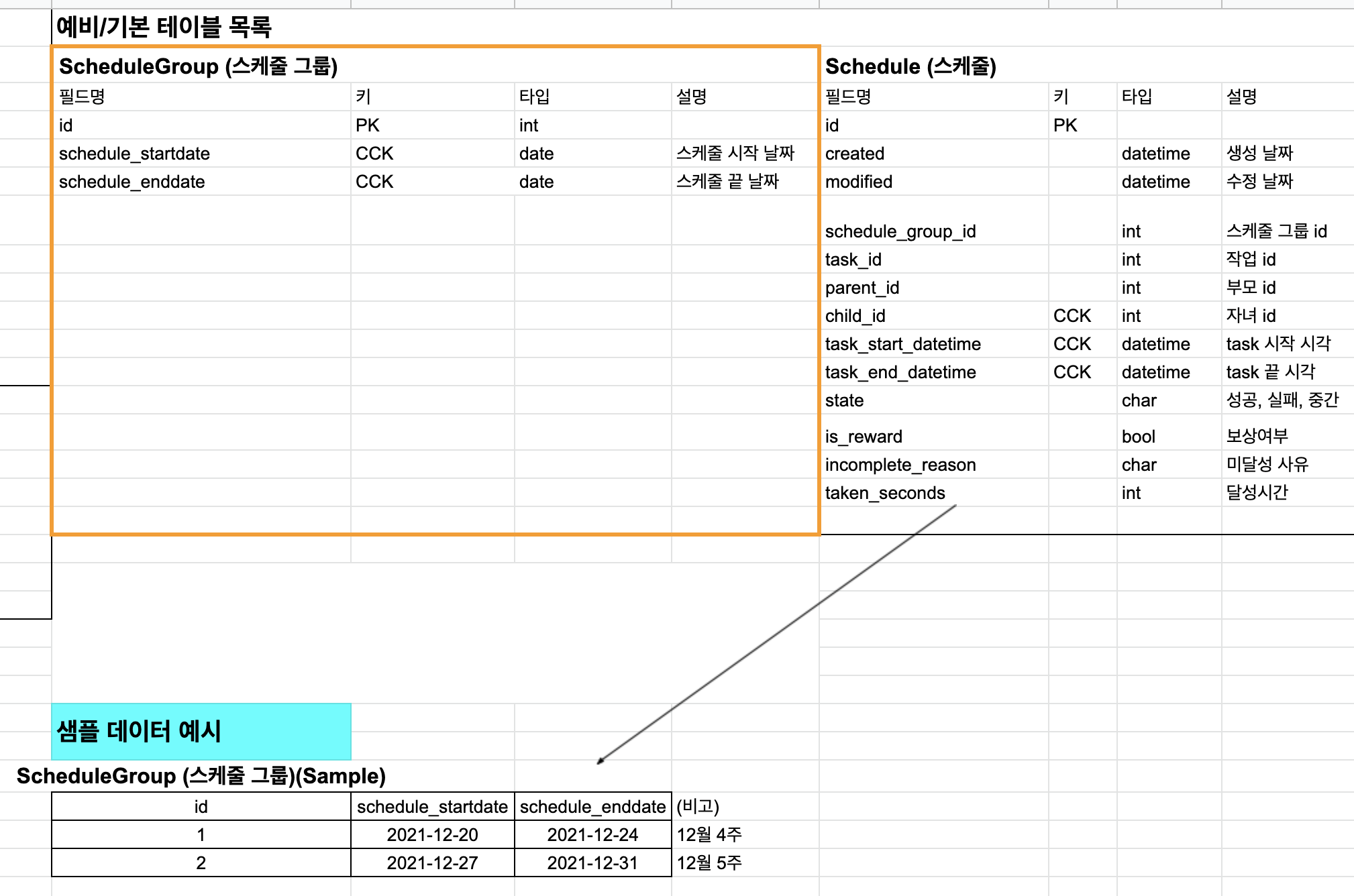
Task: Select the incomplete_reason cell
Action: pos(900,465)
